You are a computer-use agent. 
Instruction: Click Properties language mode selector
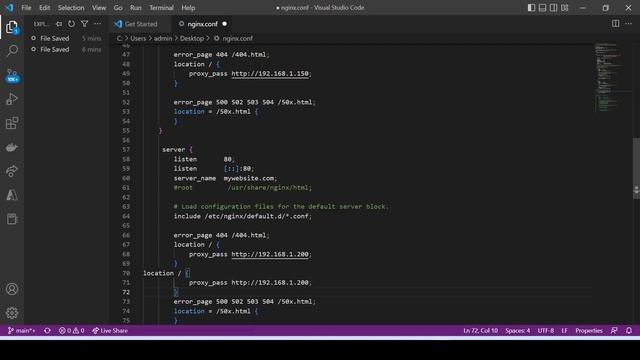(589, 331)
